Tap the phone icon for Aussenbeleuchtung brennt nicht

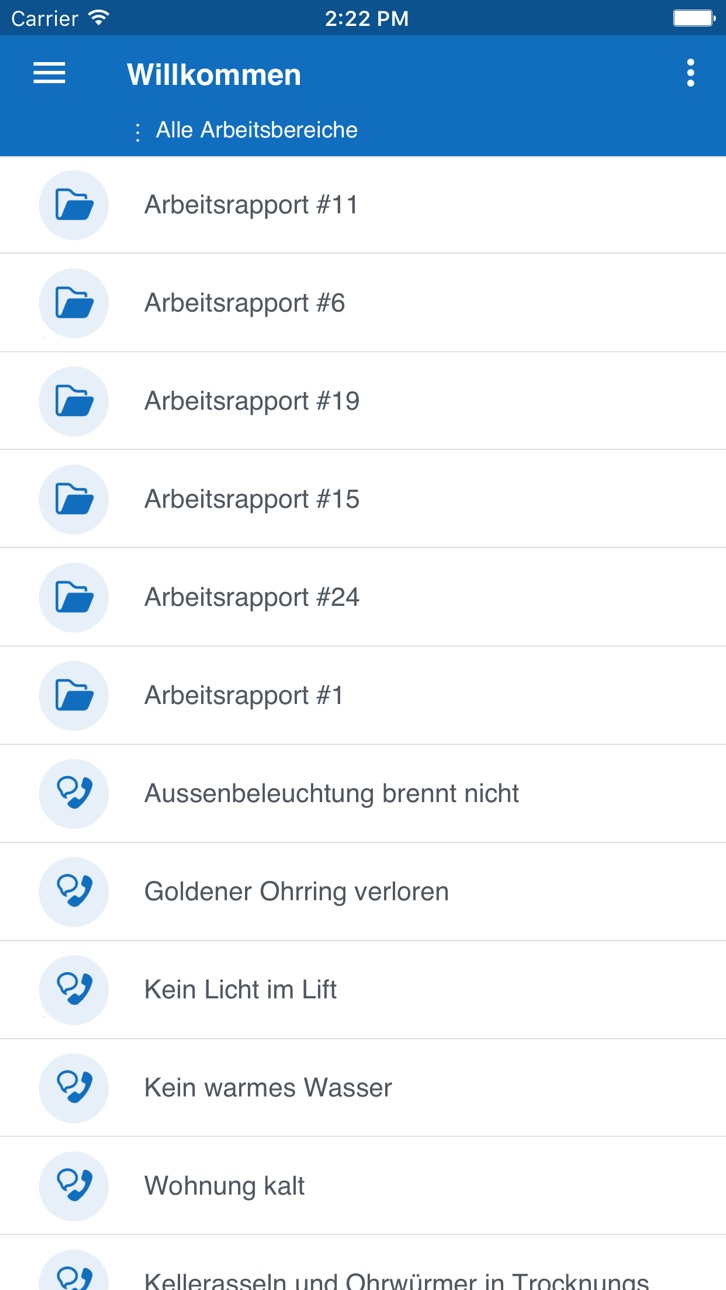74,793
